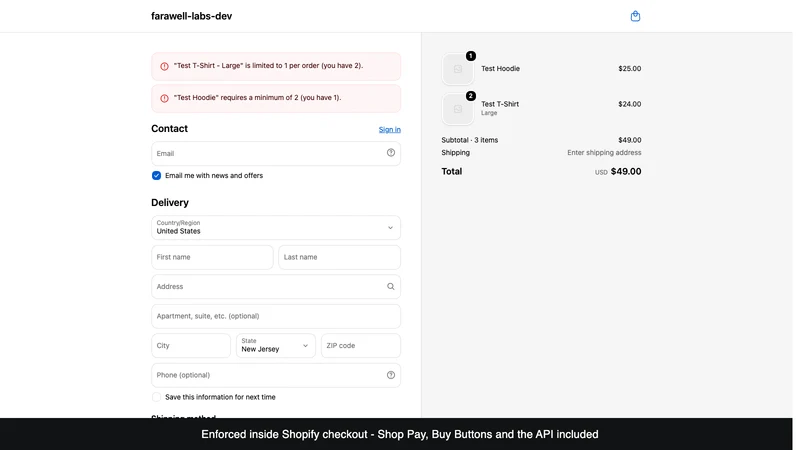
Task: Click the $24.00 T-Shirt price
Action: (x=630, y=104)
